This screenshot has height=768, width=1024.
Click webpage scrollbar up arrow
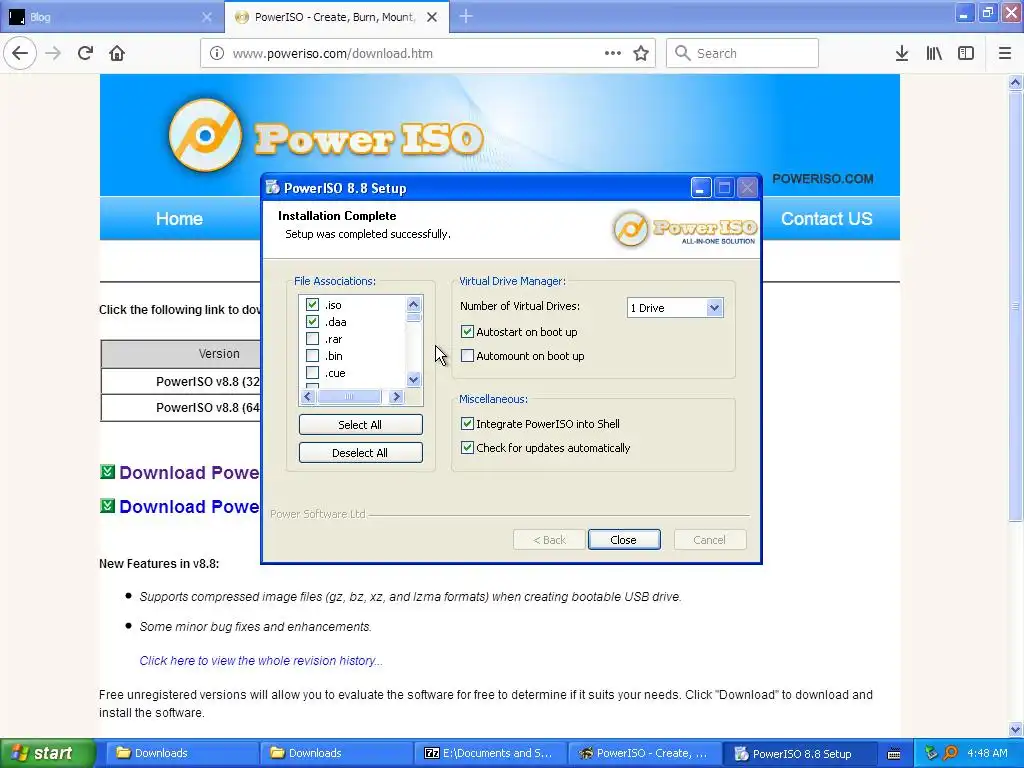pyautogui.click(x=1015, y=82)
